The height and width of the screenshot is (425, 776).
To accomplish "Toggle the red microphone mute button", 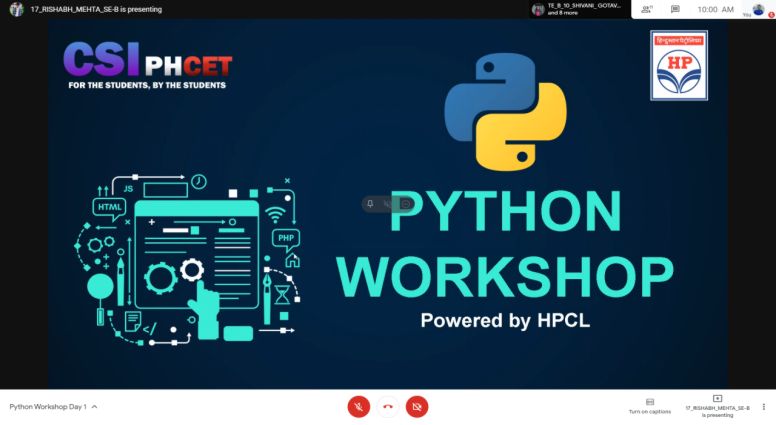I will (x=359, y=407).
